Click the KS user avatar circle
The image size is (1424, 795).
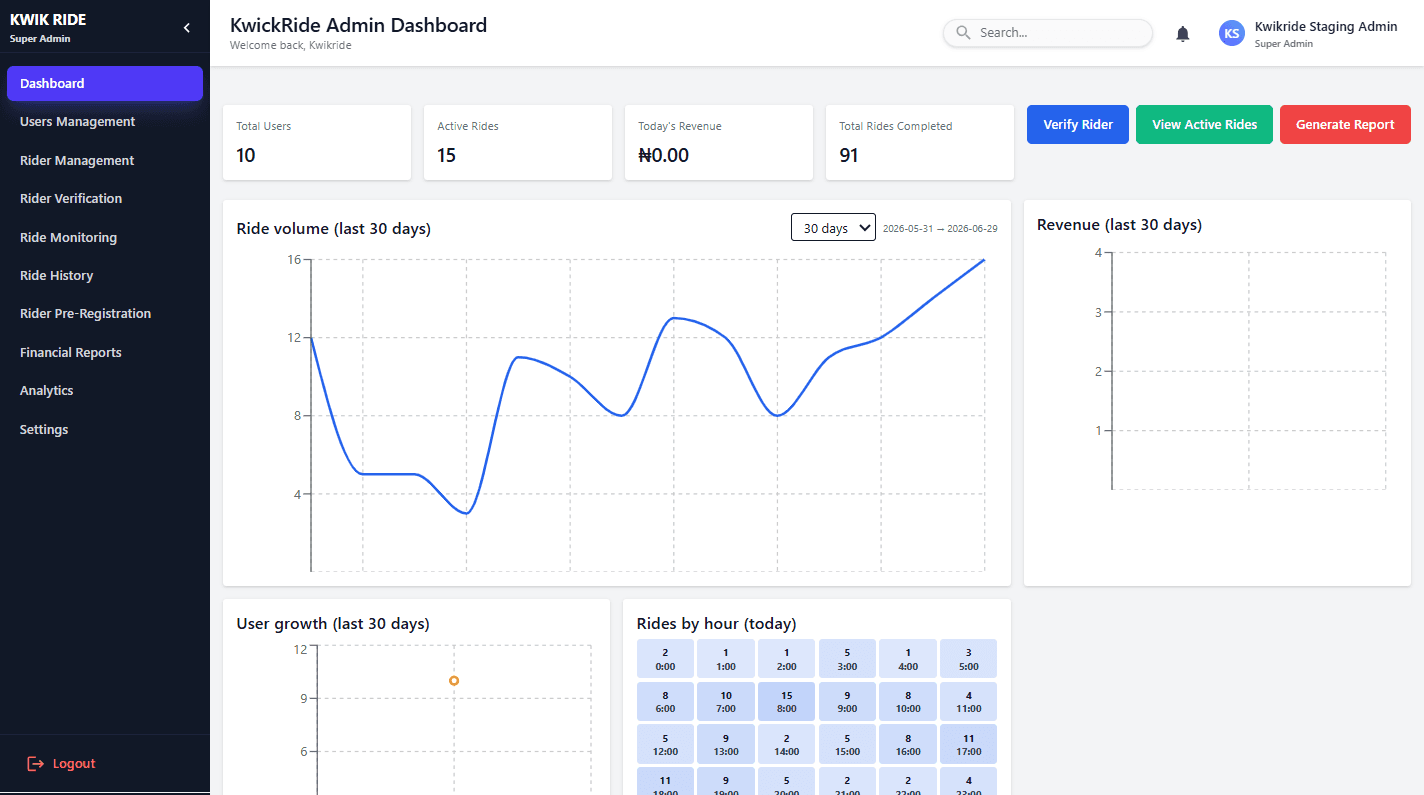1232,33
